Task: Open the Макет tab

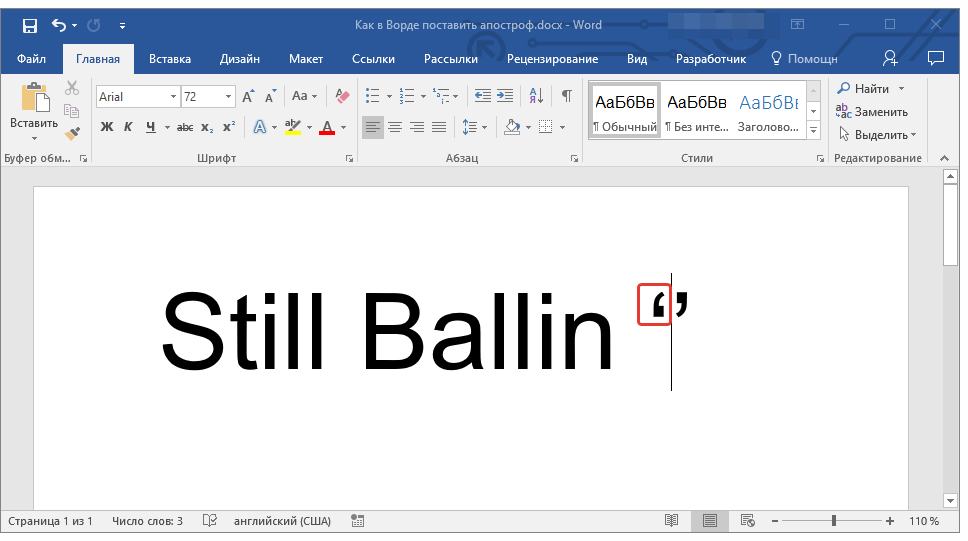Action: pyautogui.click(x=306, y=59)
